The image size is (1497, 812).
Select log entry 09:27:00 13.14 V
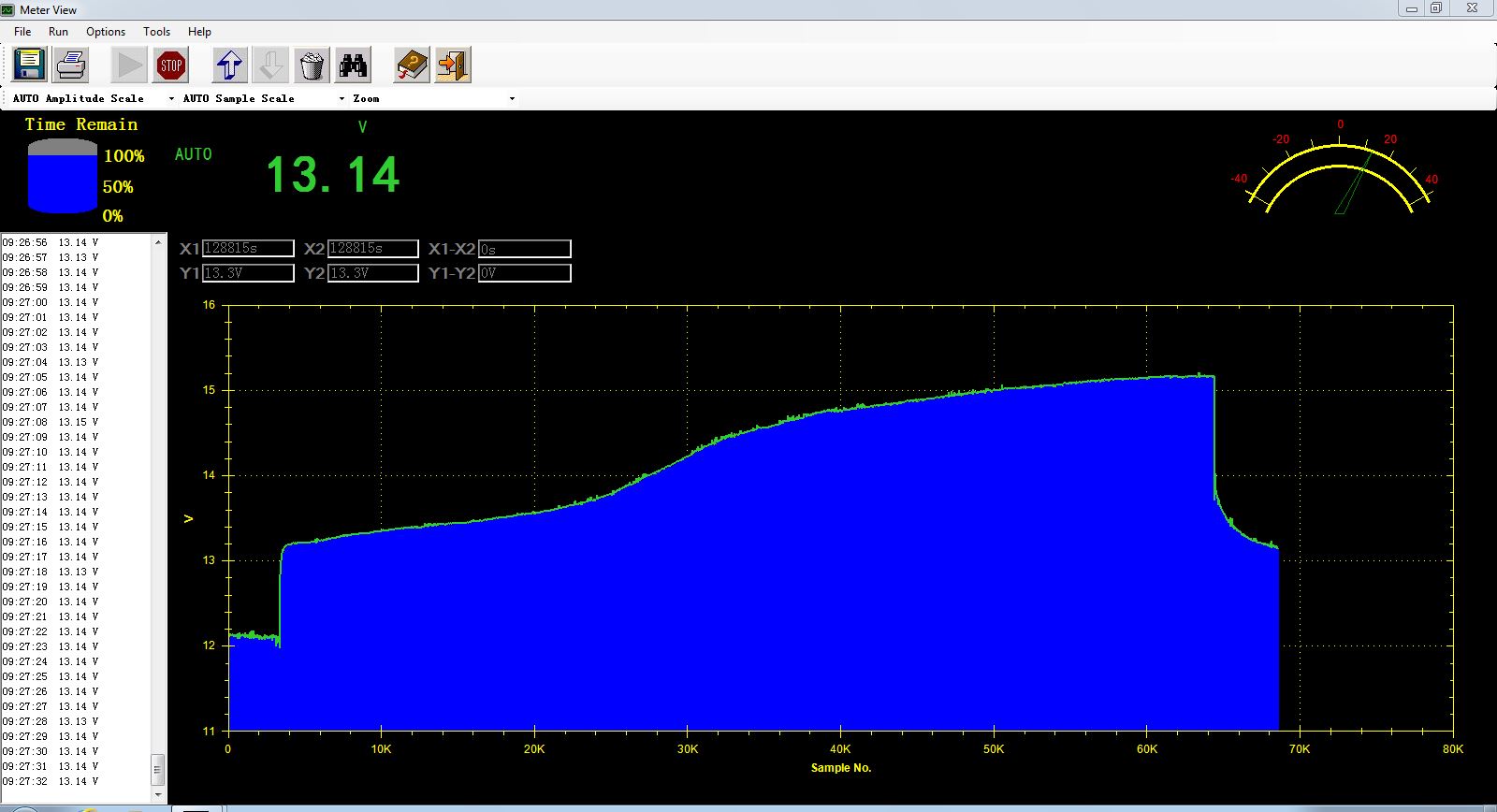pyautogui.click(x=51, y=302)
